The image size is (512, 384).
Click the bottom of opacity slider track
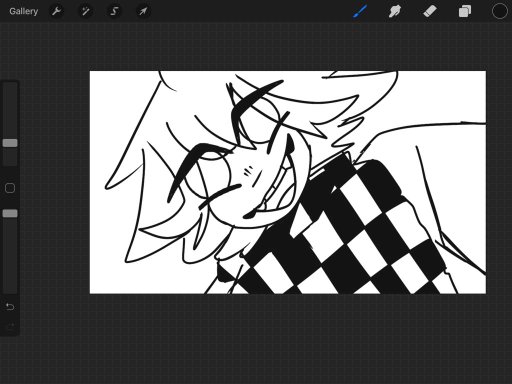click(x=10, y=289)
